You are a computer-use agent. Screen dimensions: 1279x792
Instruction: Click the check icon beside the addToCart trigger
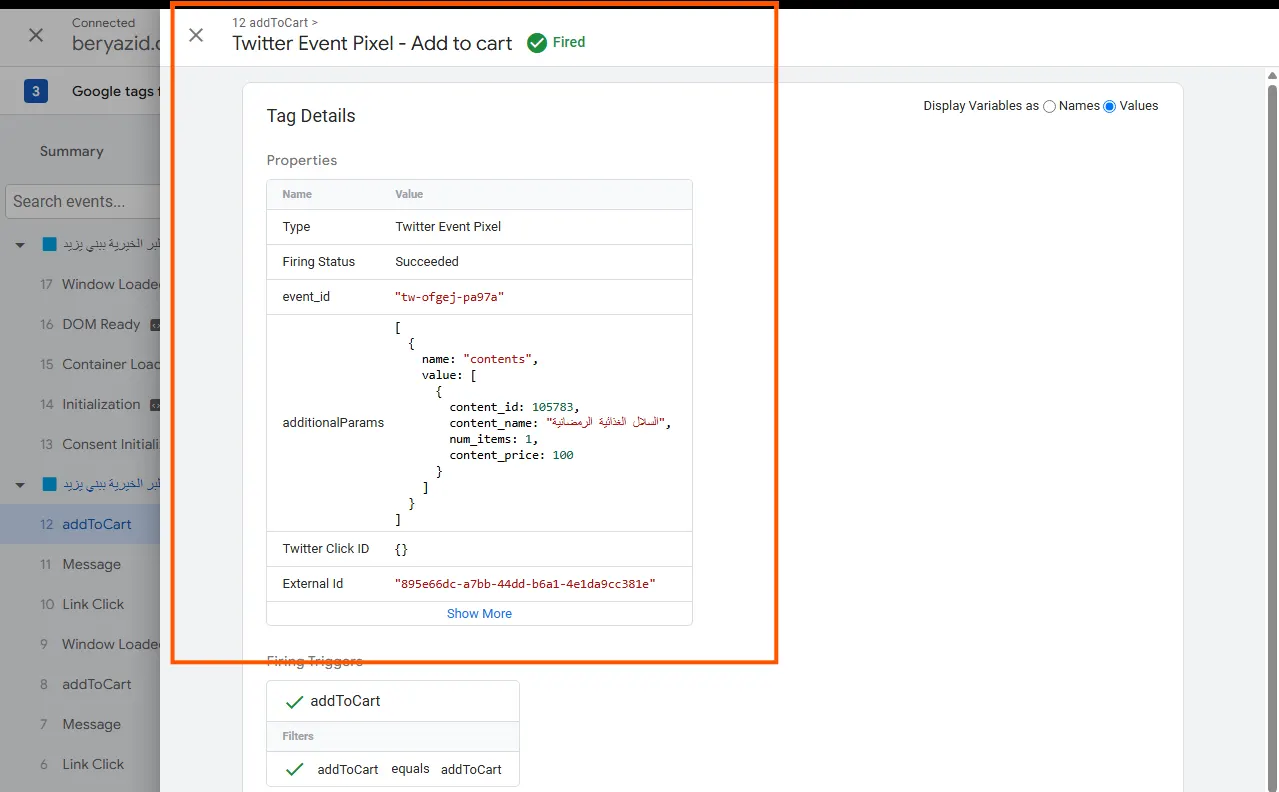(294, 702)
